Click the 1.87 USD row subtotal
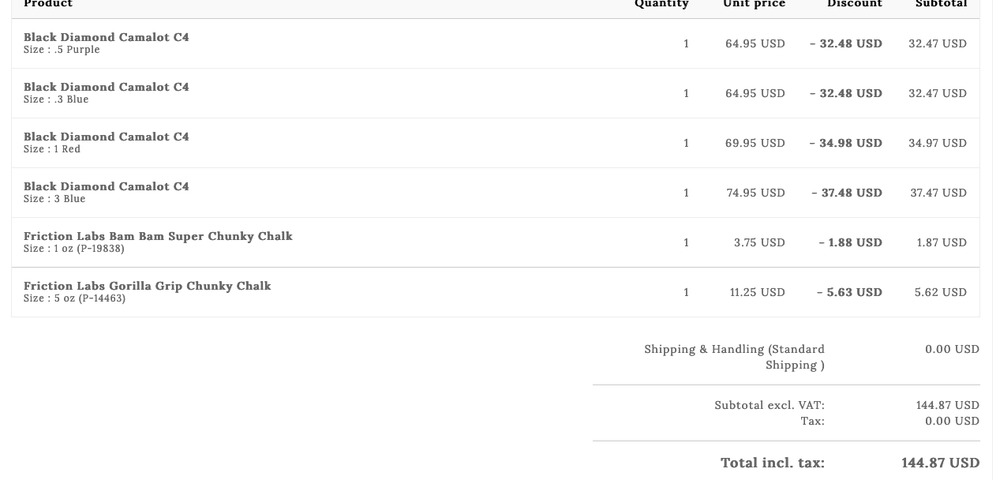The width and height of the screenshot is (1000, 480). (x=941, y=243)
